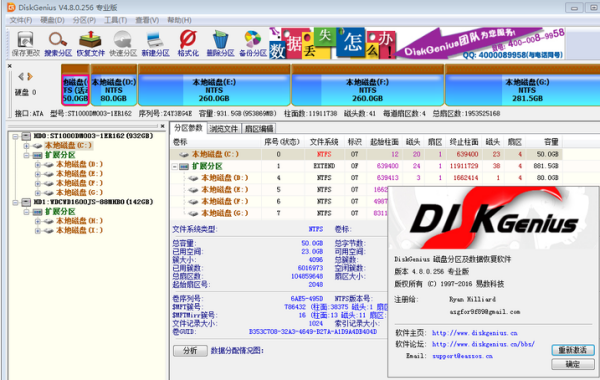Click the volume GUID value B353C708
The height and width of the screenshot is (380, 600).
pyautogui.click(x=313, y=332)
